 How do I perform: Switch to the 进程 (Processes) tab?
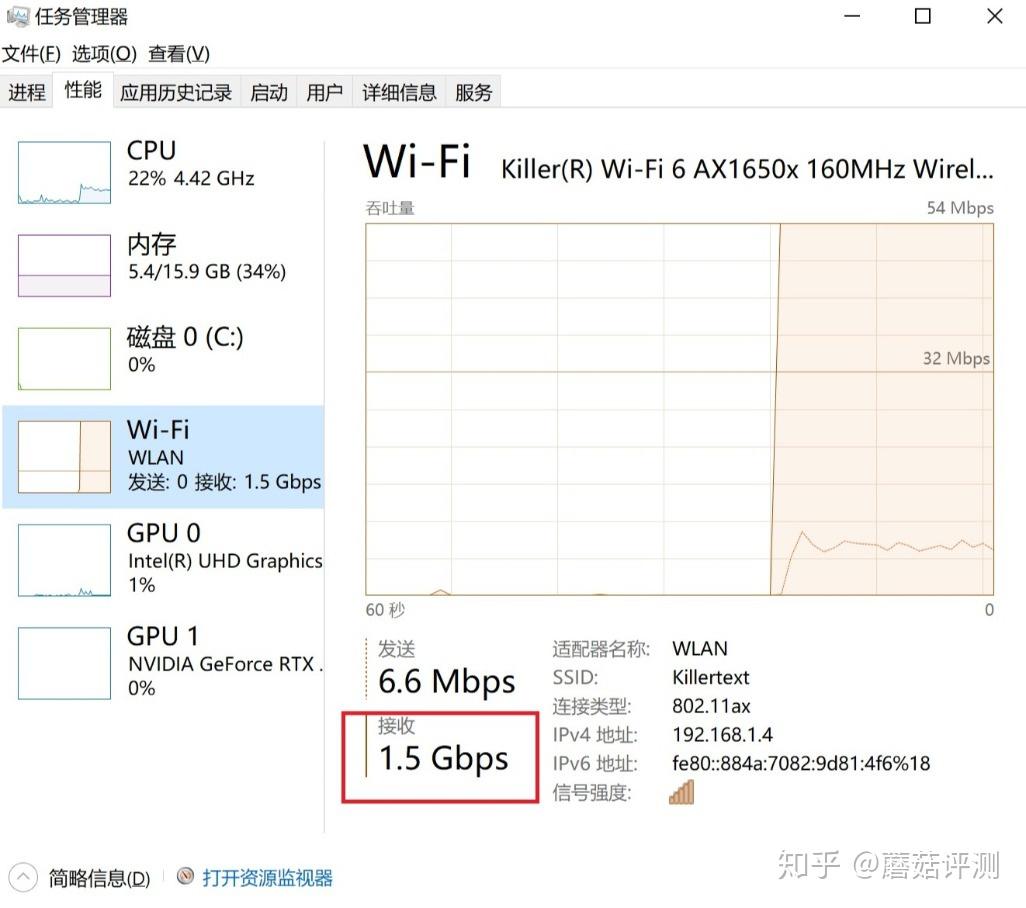tap(27, 91)
